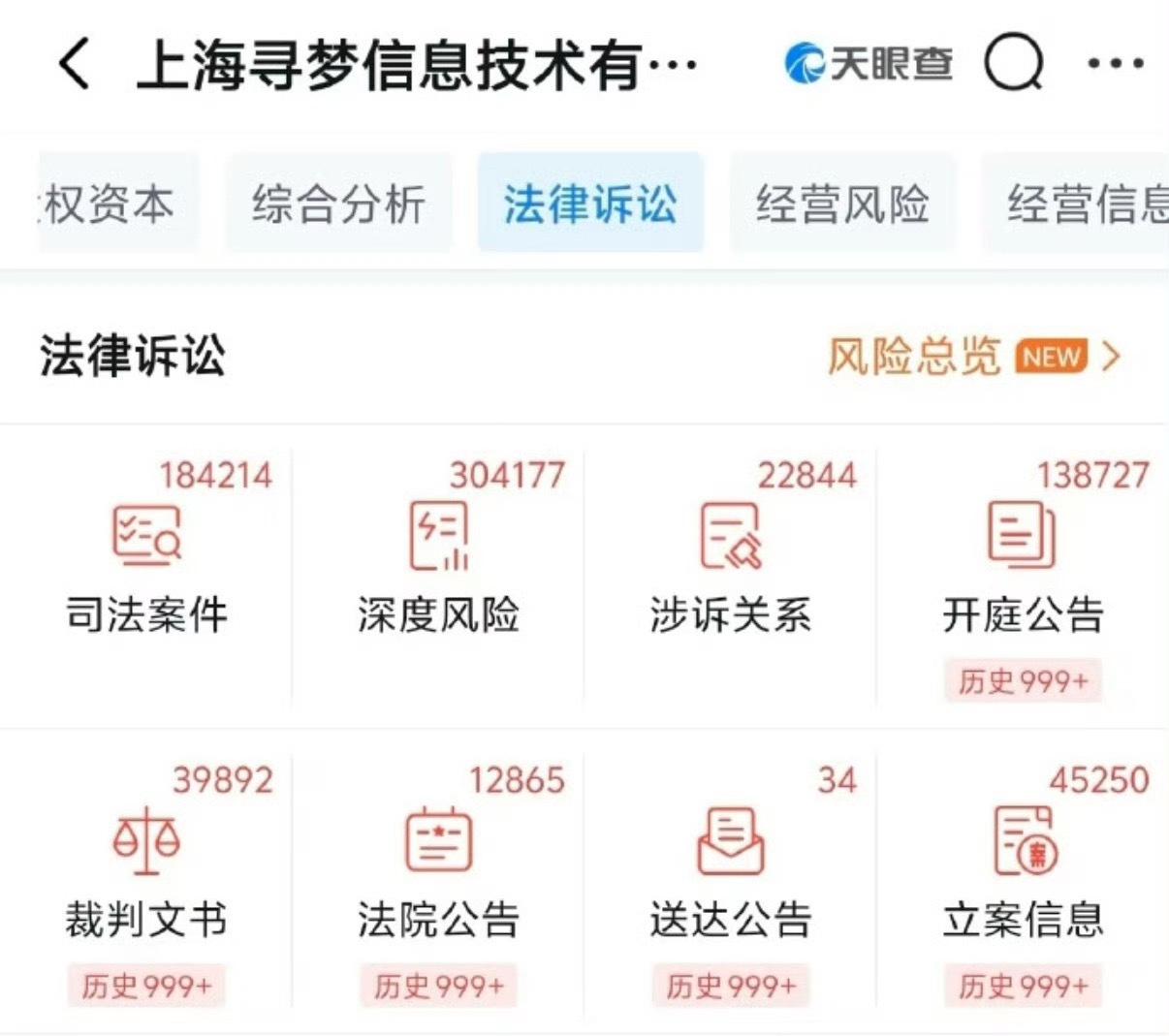Open the 送达公告 service announcements icon
The height and width of the screenshot is (1036, 1169).
click(731, 841)
